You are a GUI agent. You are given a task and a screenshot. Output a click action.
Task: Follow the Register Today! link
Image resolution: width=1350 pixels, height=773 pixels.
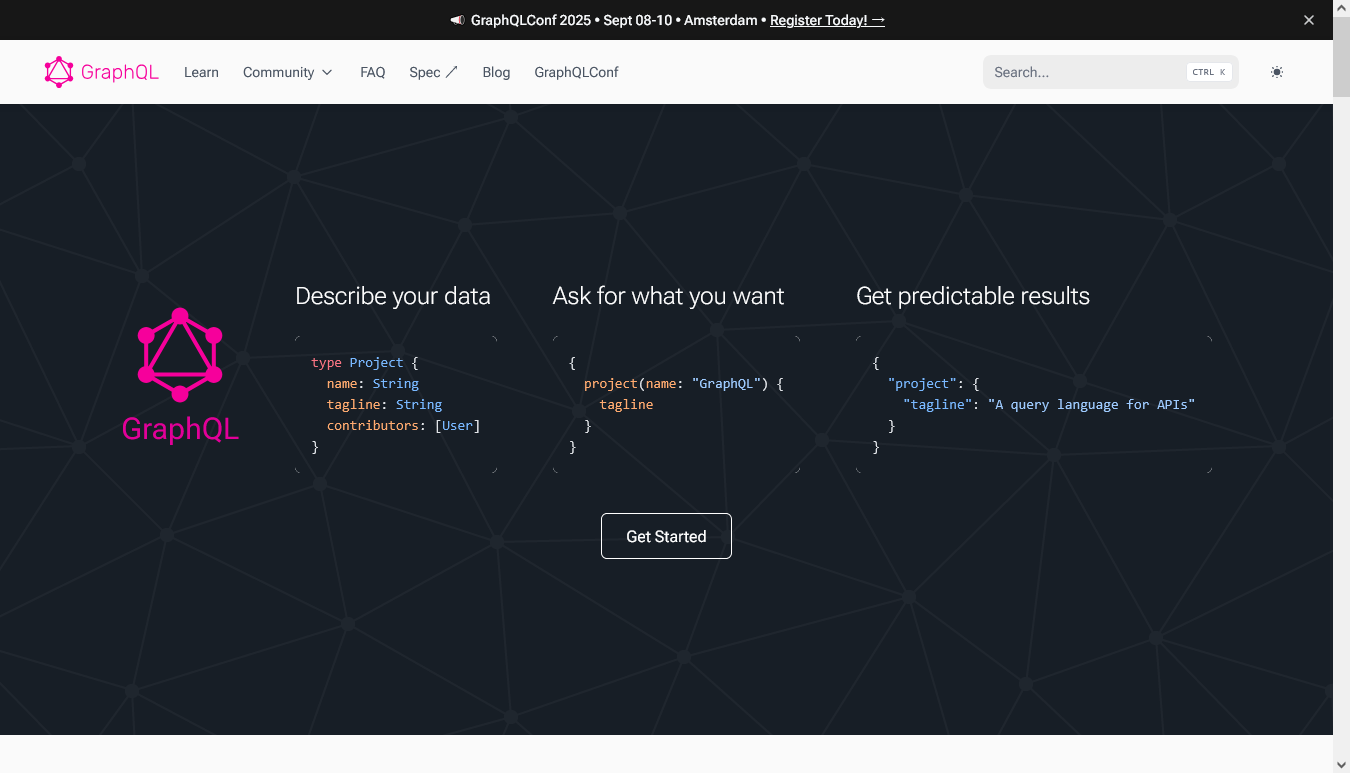826,20
